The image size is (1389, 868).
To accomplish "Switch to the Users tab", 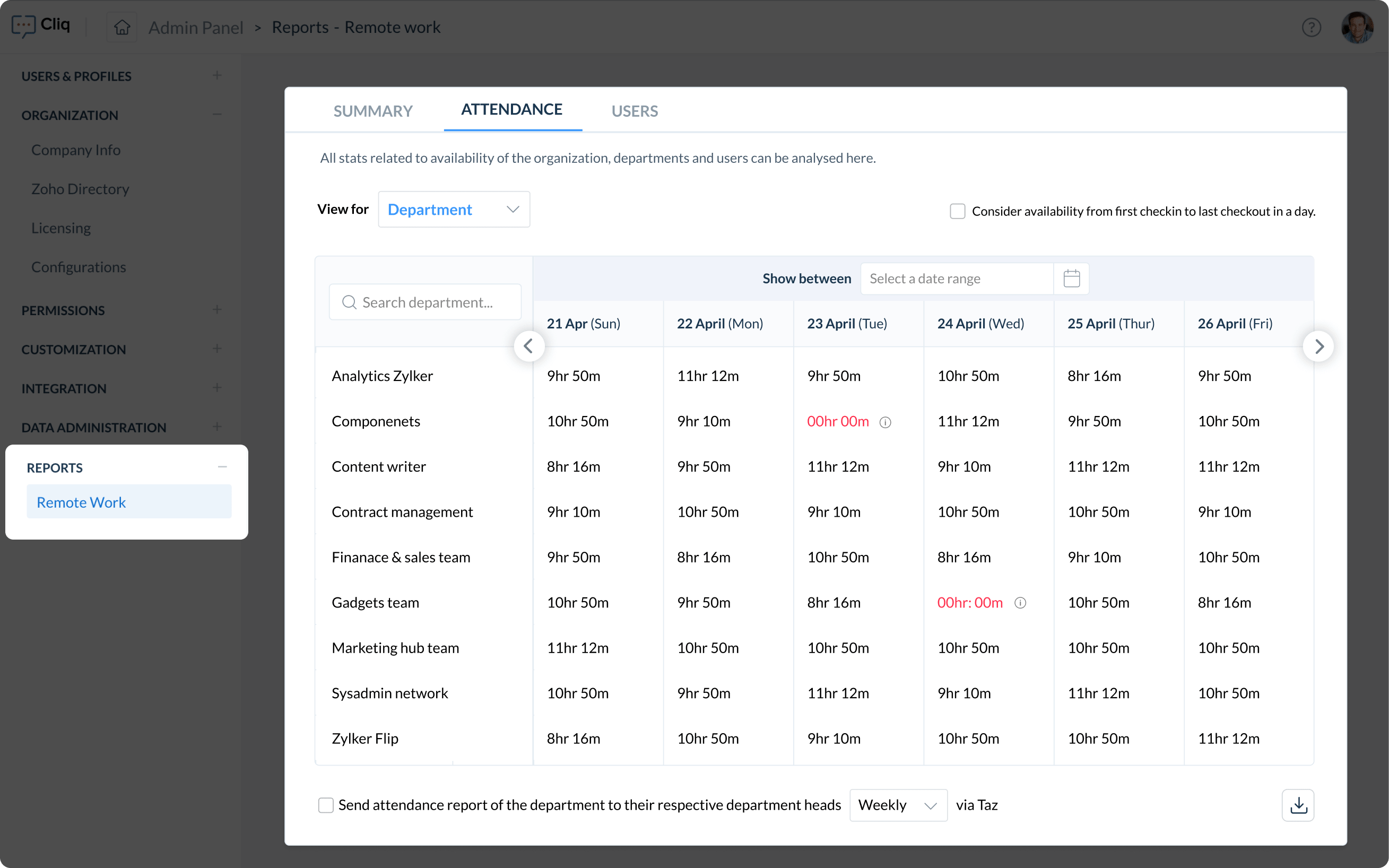I will click(x=634, y=111).
